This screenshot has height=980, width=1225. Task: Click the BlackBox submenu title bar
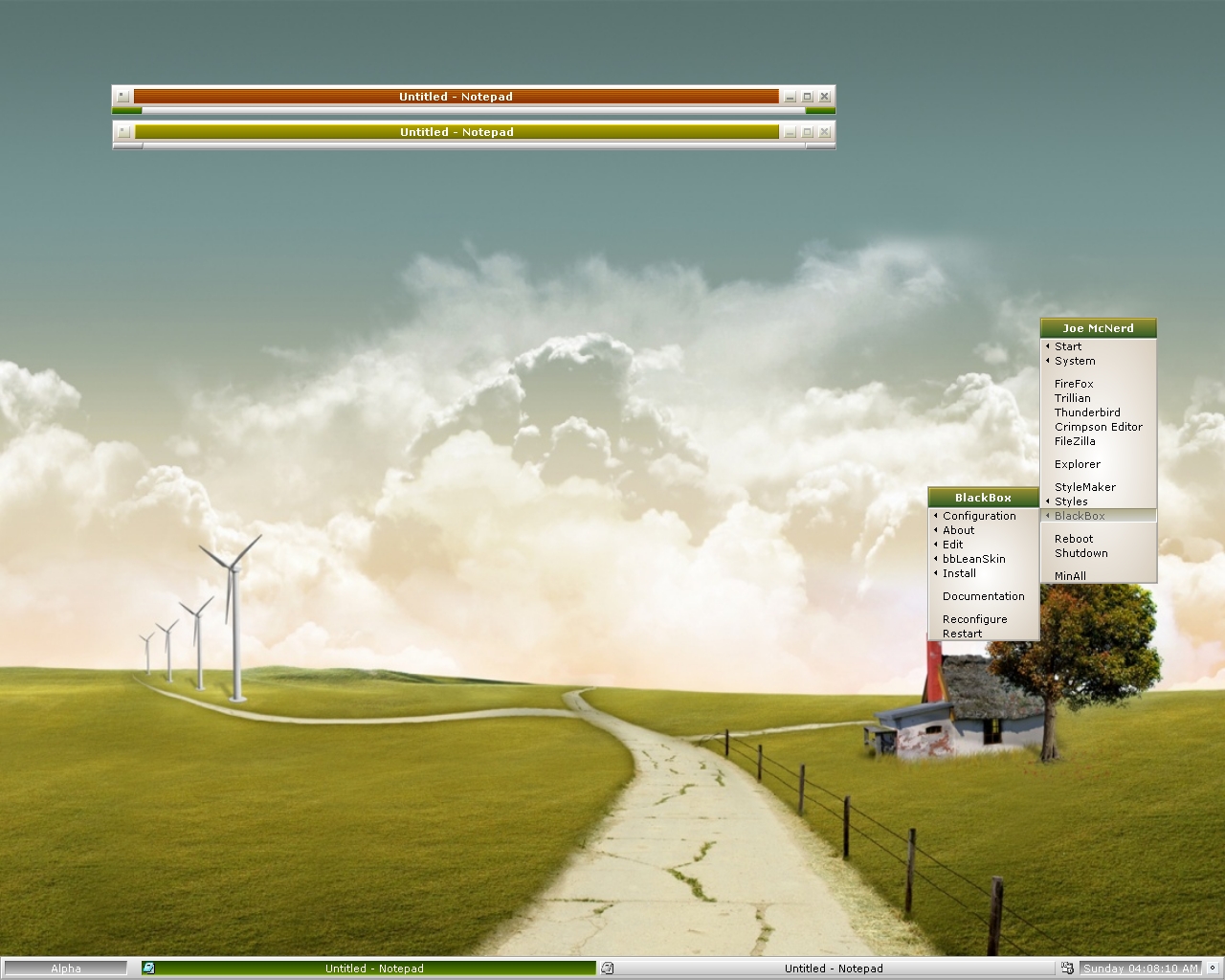click(984, 498)
